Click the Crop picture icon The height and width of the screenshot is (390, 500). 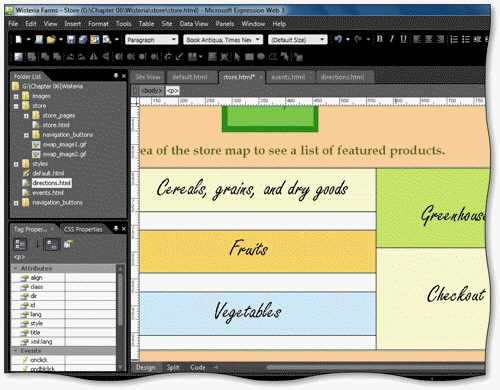[x=168, y=57]
